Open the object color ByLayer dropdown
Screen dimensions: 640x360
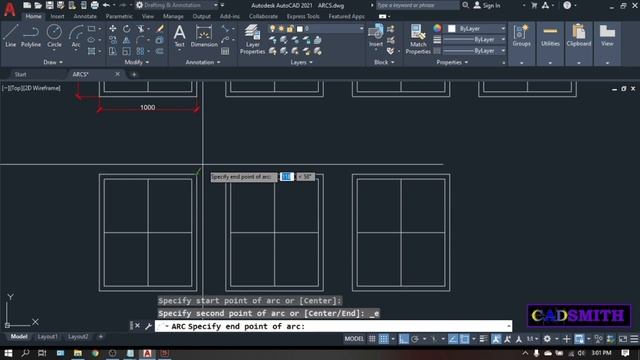(476, 29)
